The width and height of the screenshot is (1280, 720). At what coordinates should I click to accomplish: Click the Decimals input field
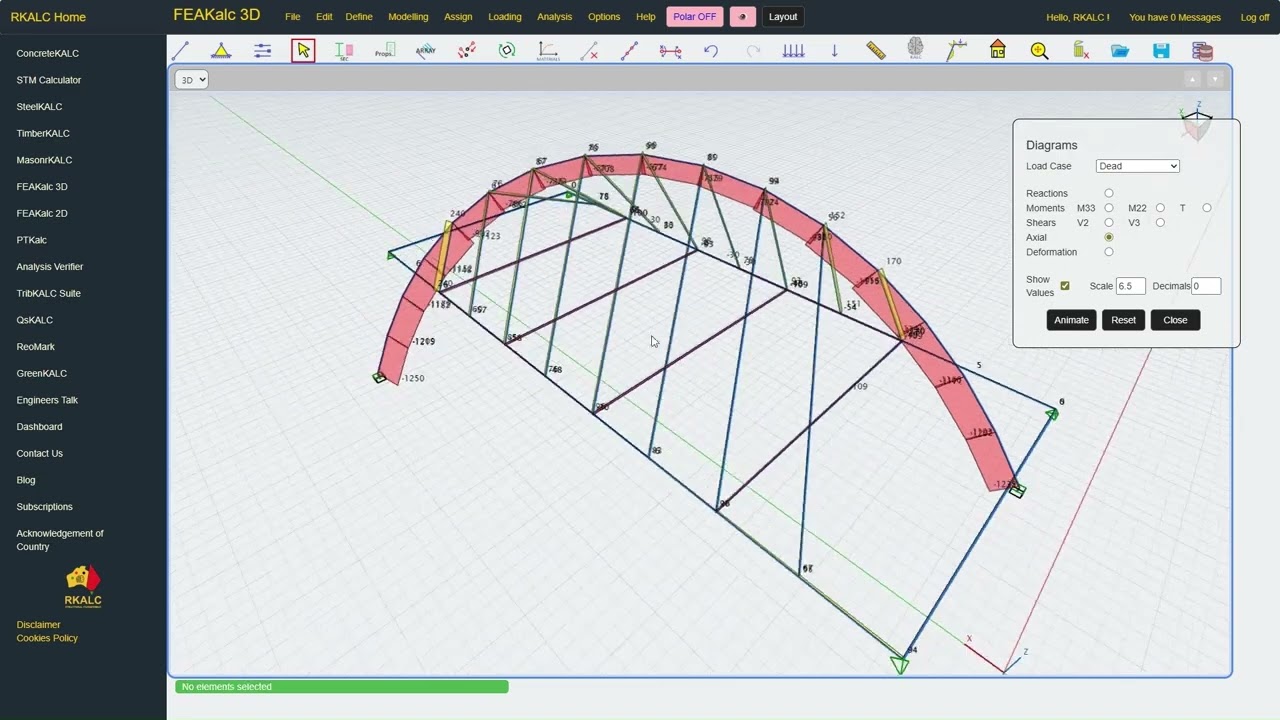[x=1206, y=286]
